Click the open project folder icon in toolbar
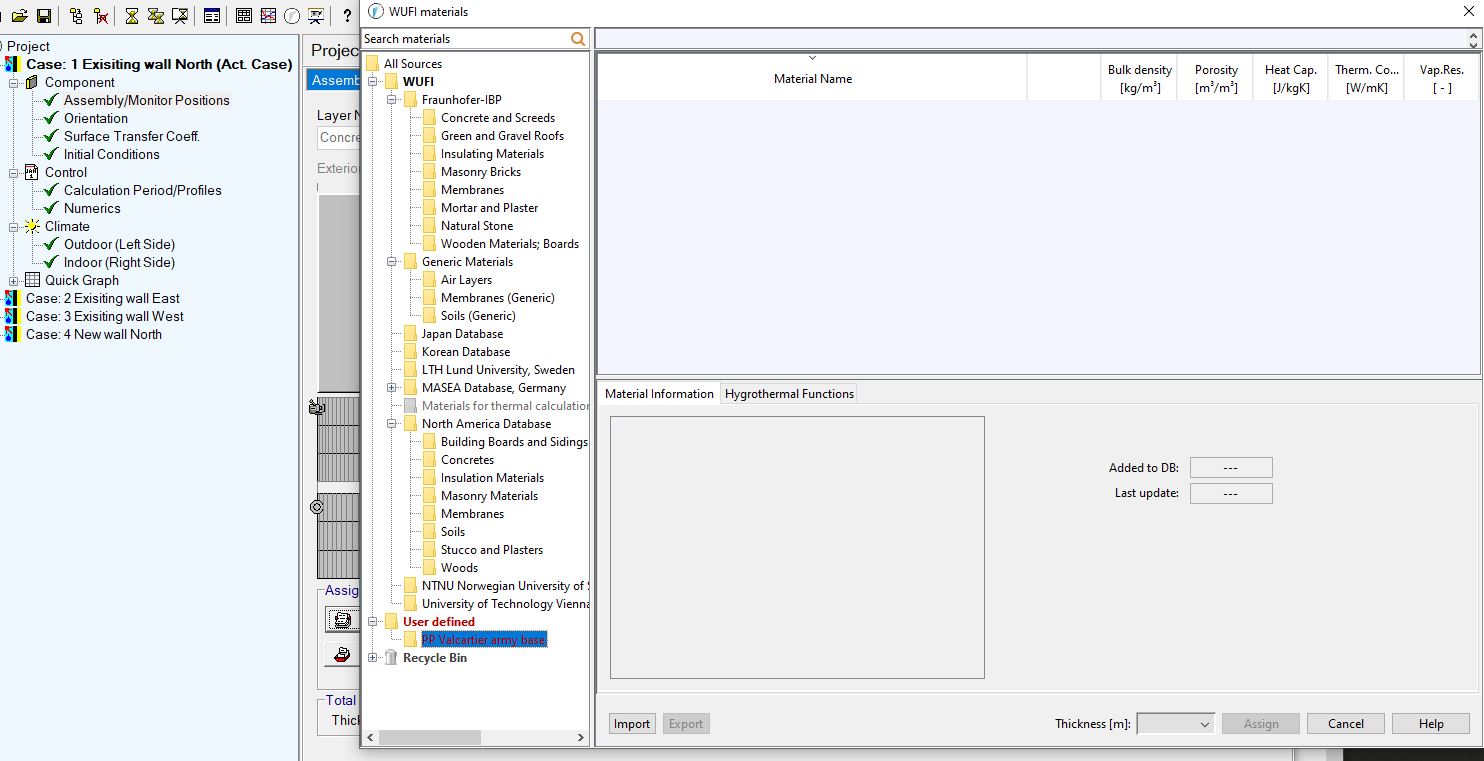This screenshot has height=761, width=1484. [19, 16]
